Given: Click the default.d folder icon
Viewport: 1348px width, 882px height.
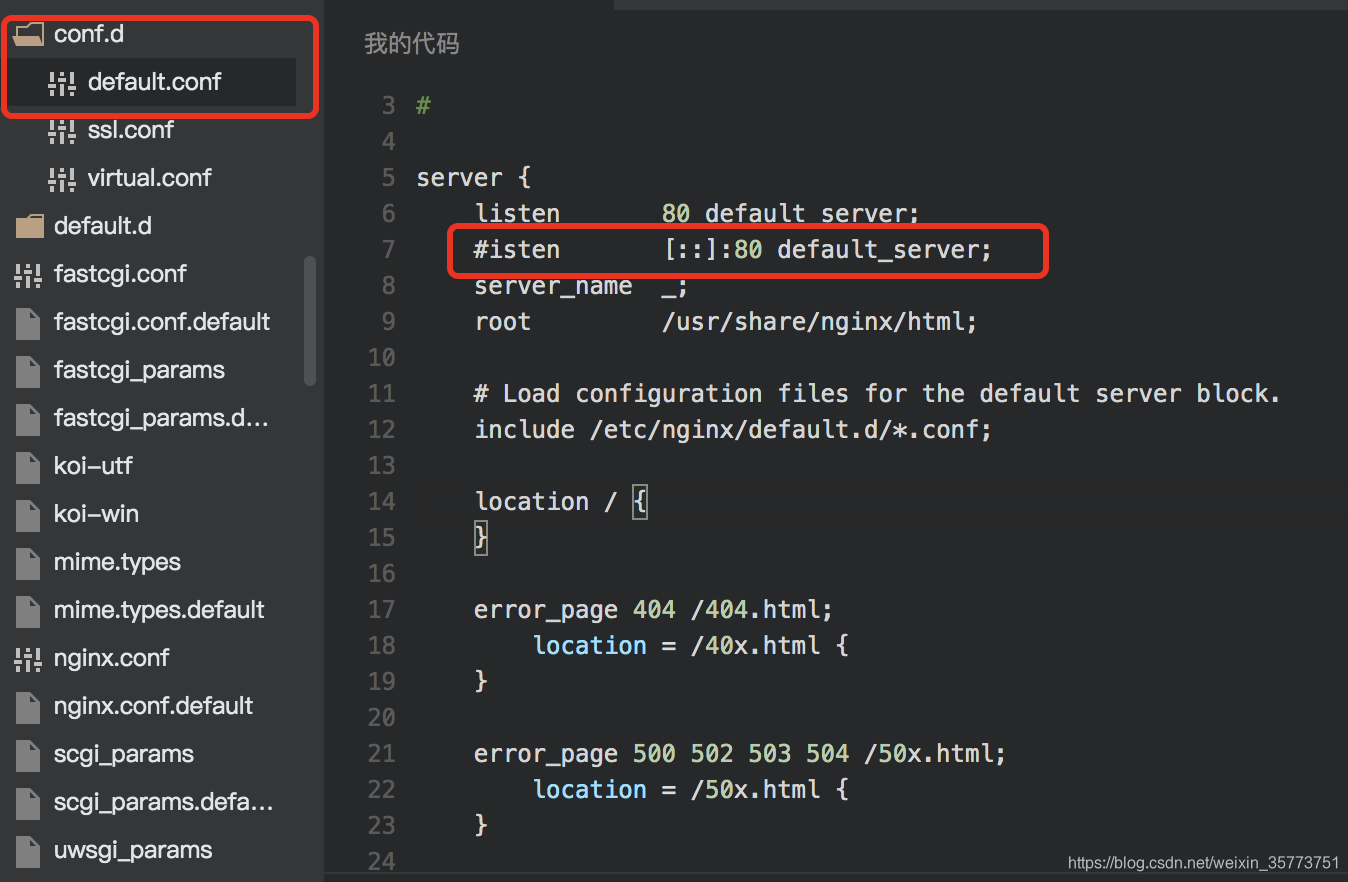Looking at the screenshot, I should click(30, 226).
